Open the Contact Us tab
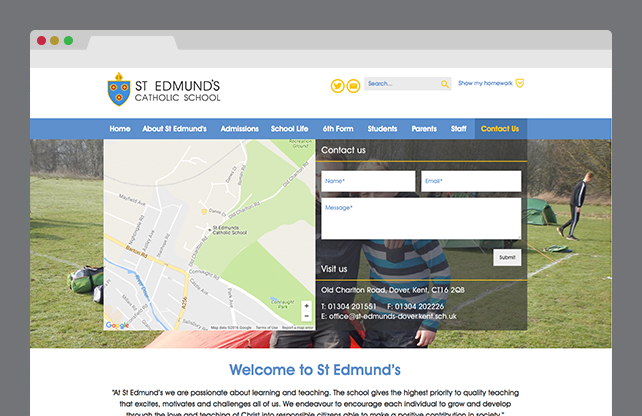642x416 pixels. click(x=500, y=129)
